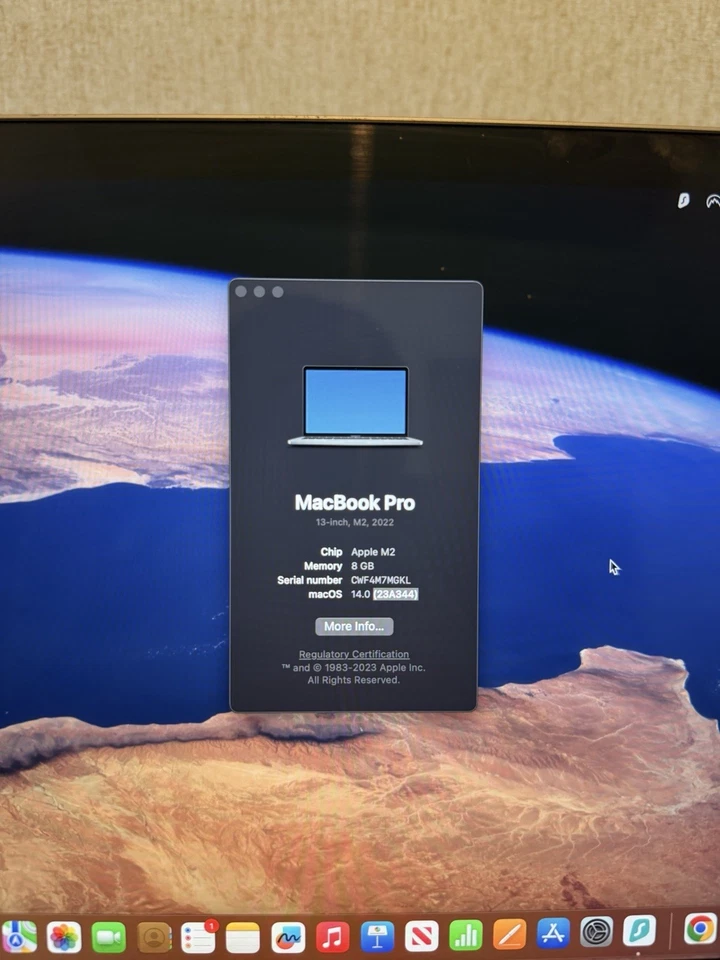Click the 13-inch, M2, 2022 subtitle

(355, 522)
